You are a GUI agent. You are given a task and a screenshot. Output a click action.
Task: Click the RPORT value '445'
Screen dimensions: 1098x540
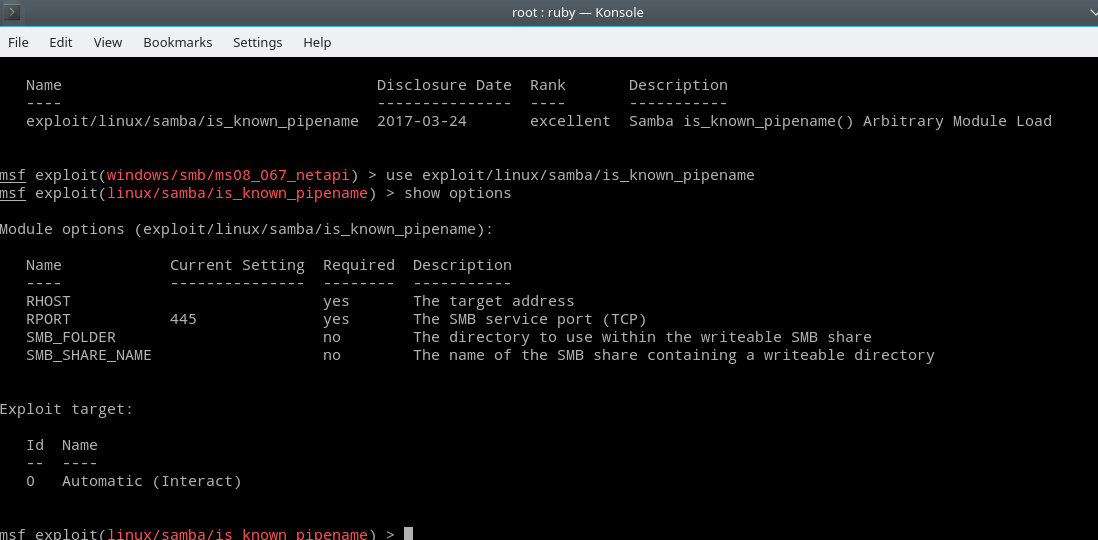[183, 319]
